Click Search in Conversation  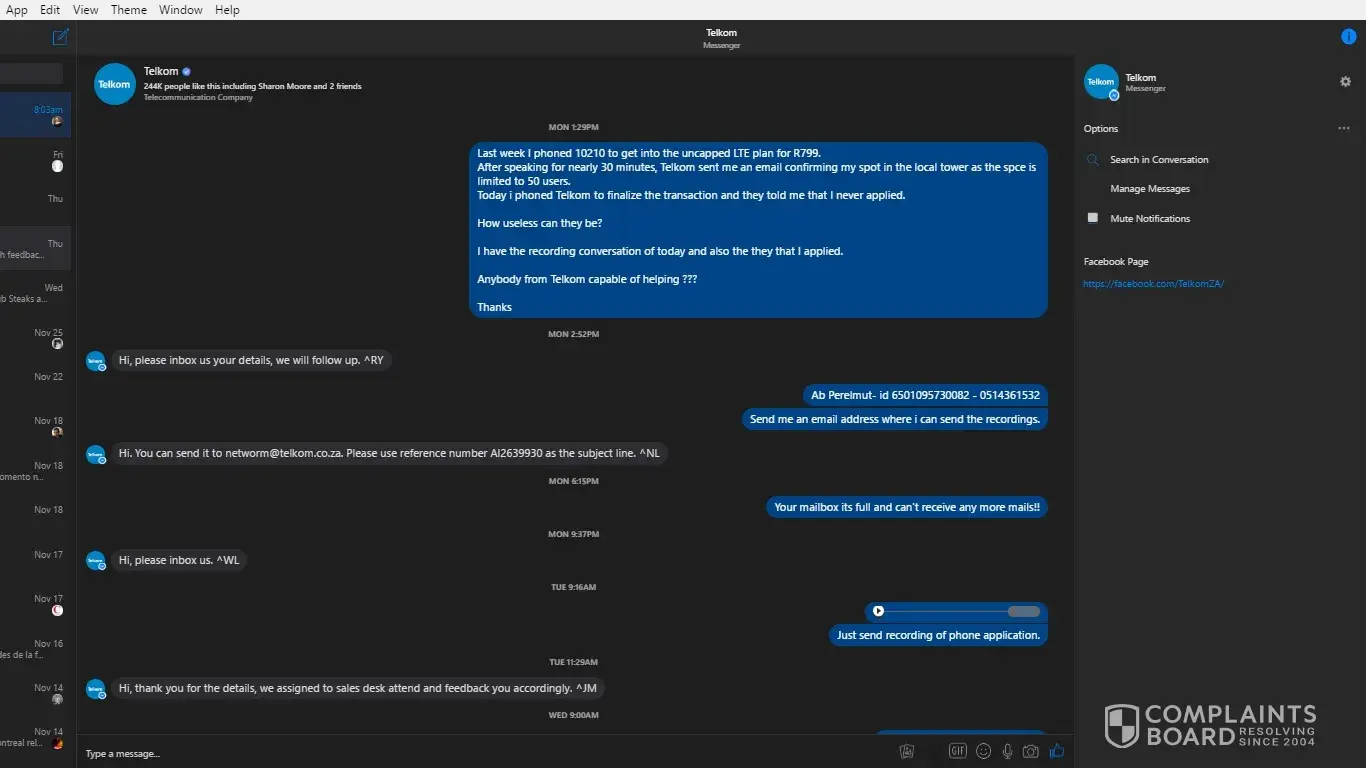coord(1159,160)
